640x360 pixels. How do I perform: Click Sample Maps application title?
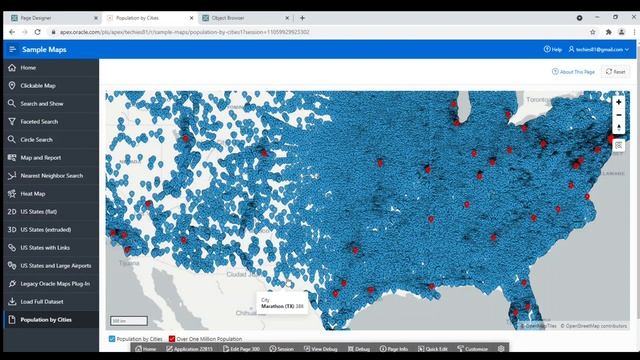point(44,49)
